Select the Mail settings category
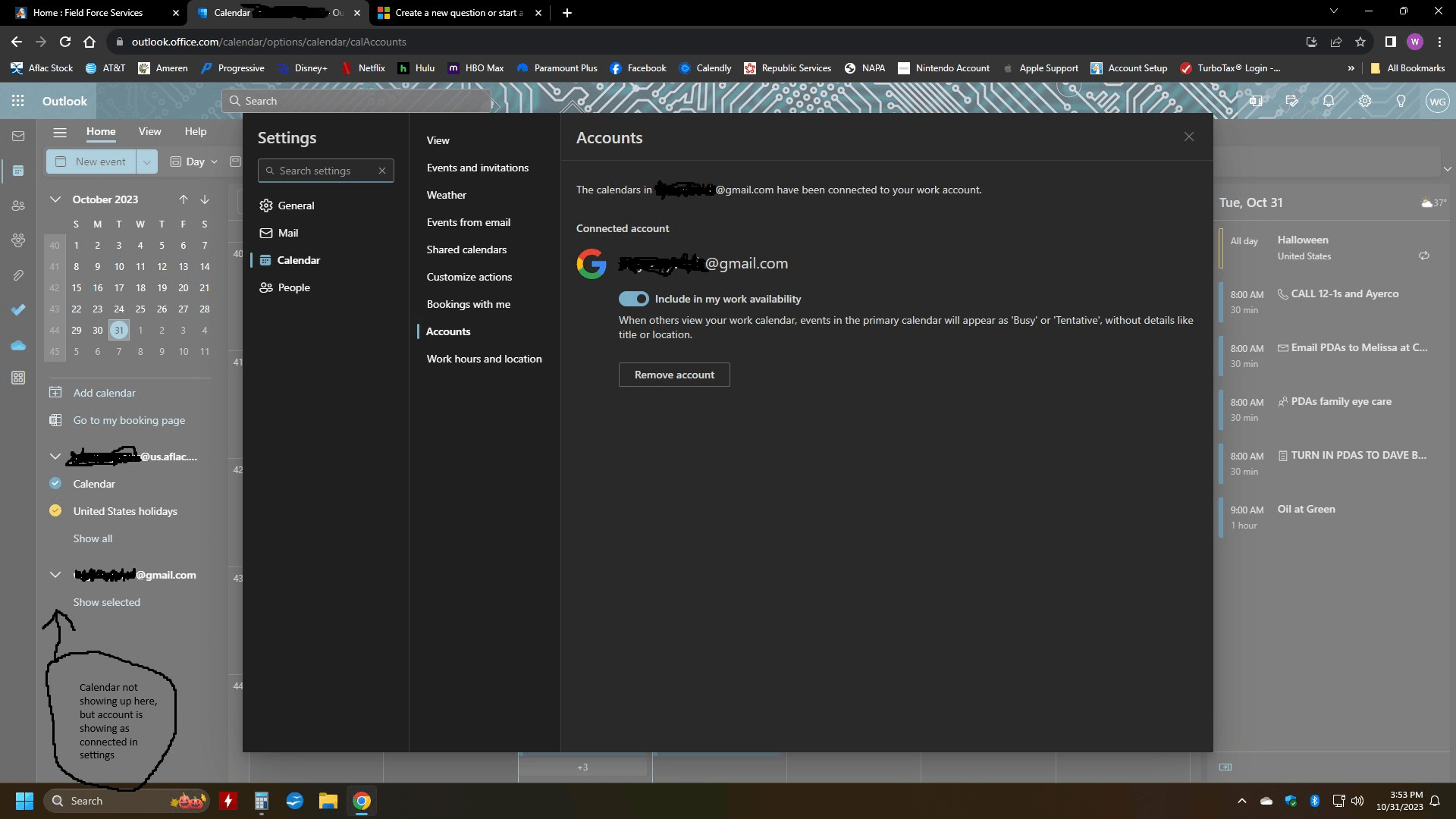 pyautogui.click(x=288, y=233)
